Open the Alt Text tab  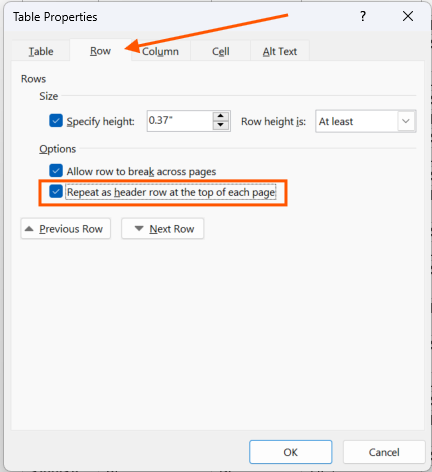(280, 51)
